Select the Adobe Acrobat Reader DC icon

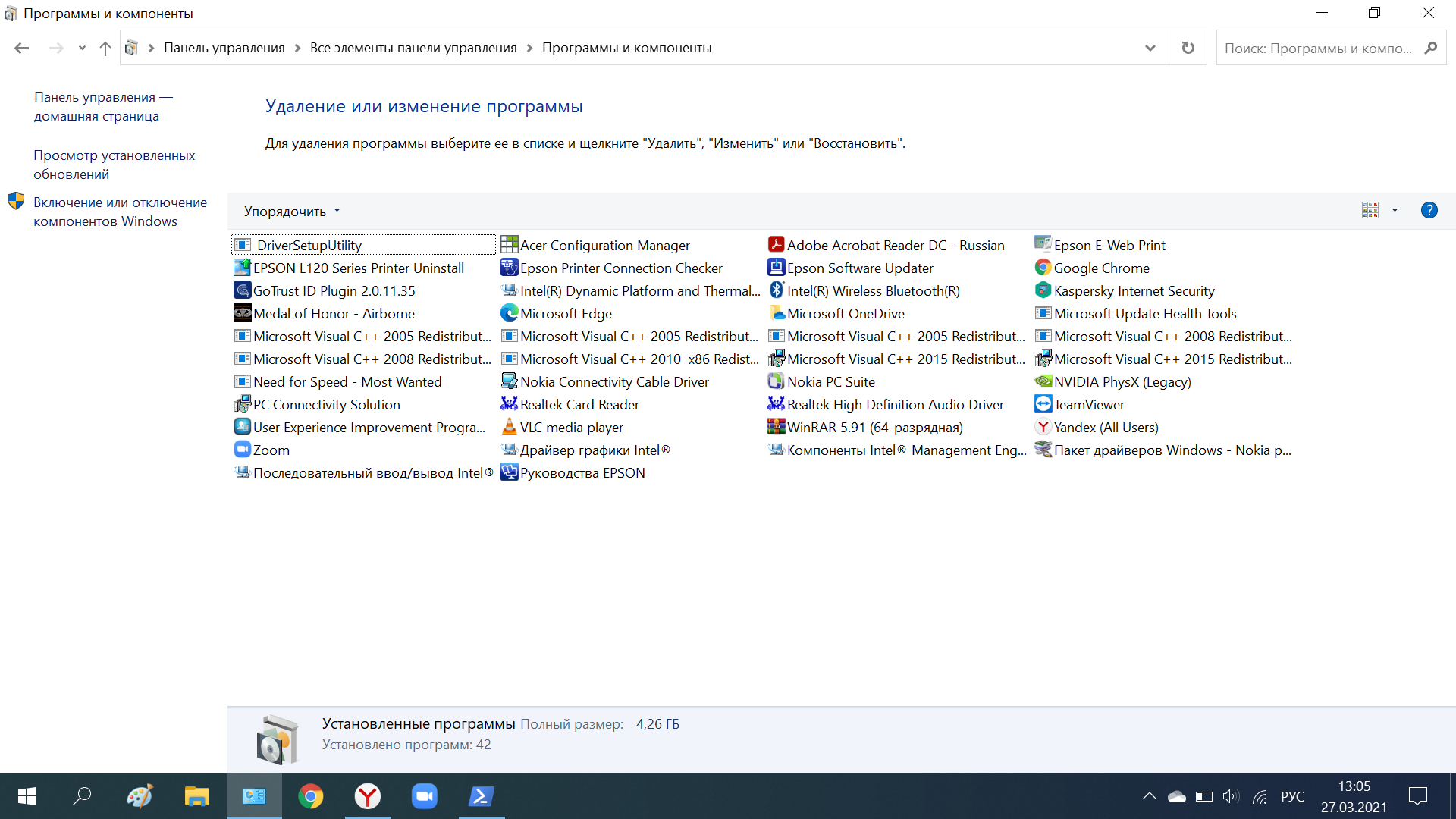(x=776, y=245)
